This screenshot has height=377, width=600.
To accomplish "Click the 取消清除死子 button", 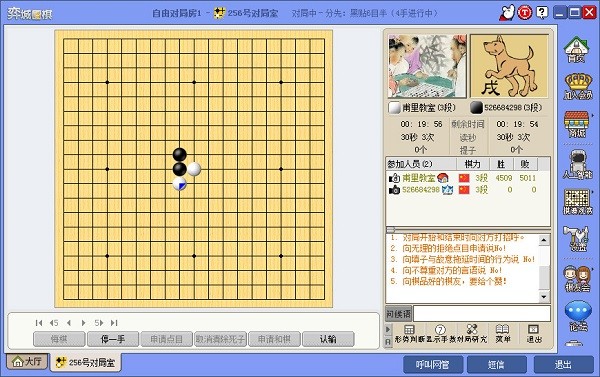I will point(220,339).
